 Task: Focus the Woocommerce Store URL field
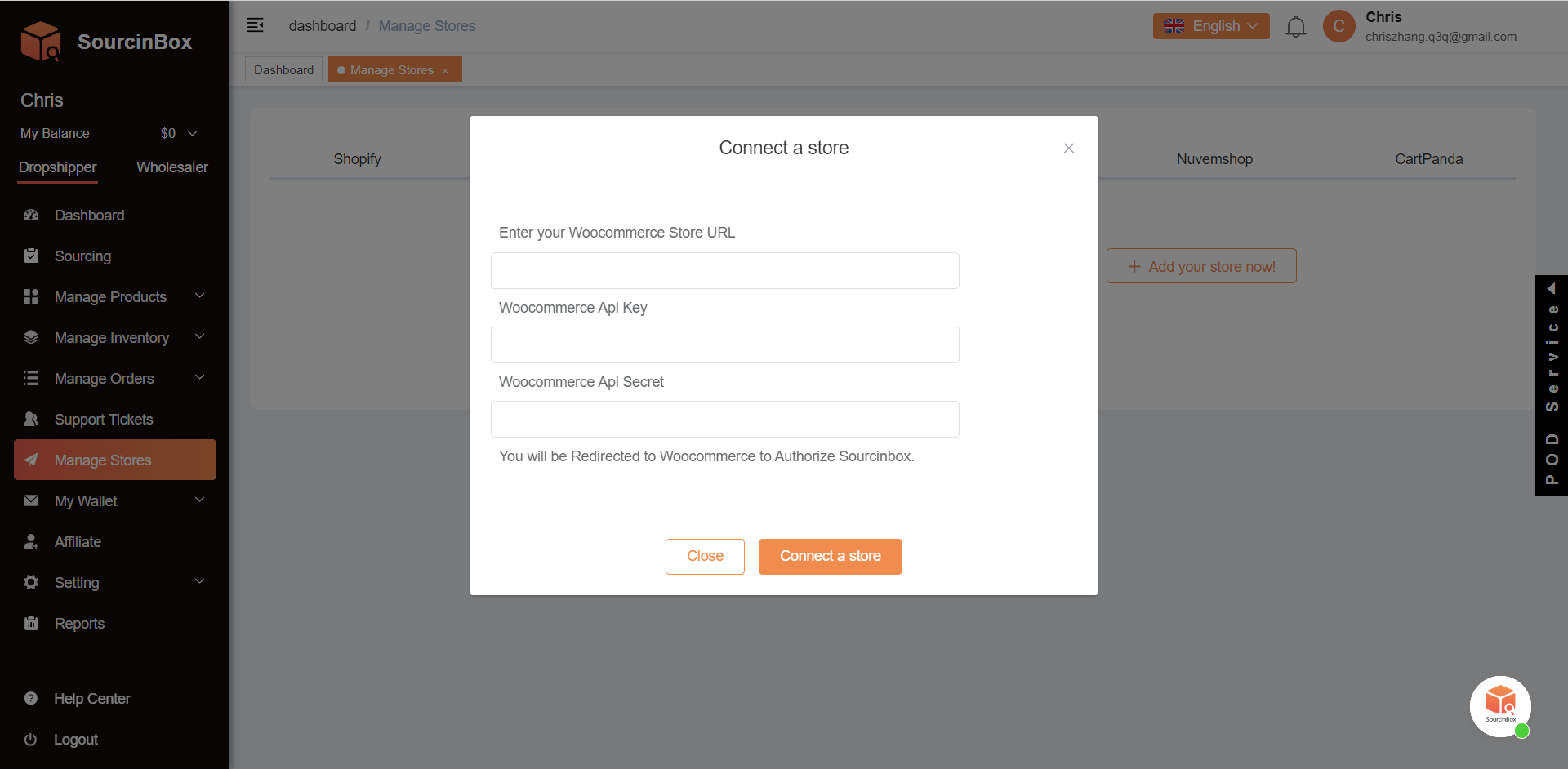coord(724,270)
